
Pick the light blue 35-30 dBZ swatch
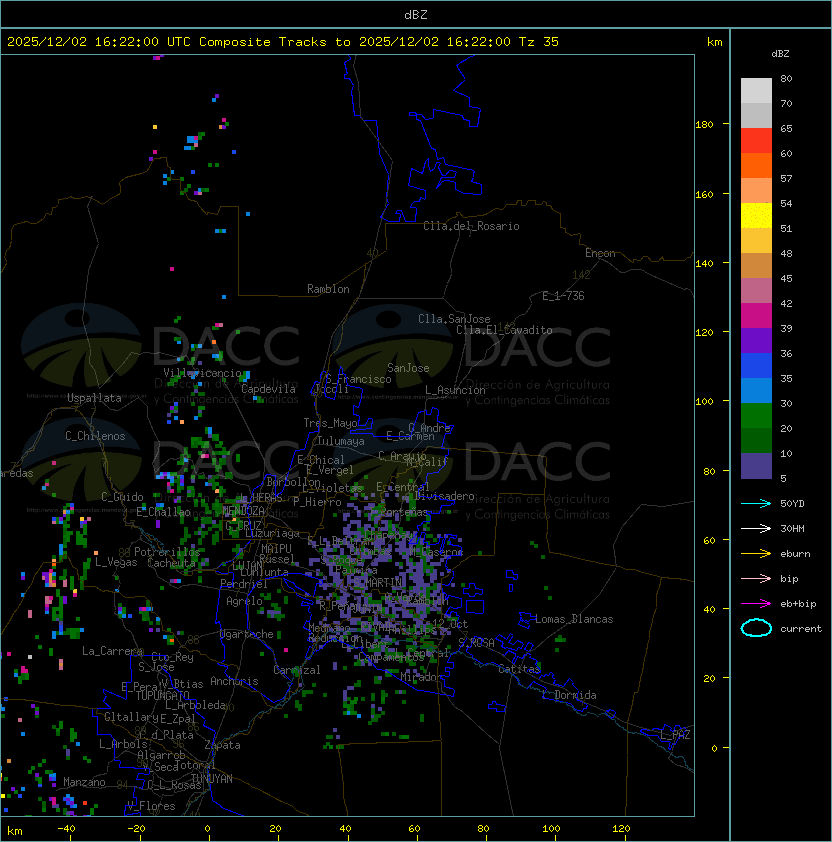point(756,391)
